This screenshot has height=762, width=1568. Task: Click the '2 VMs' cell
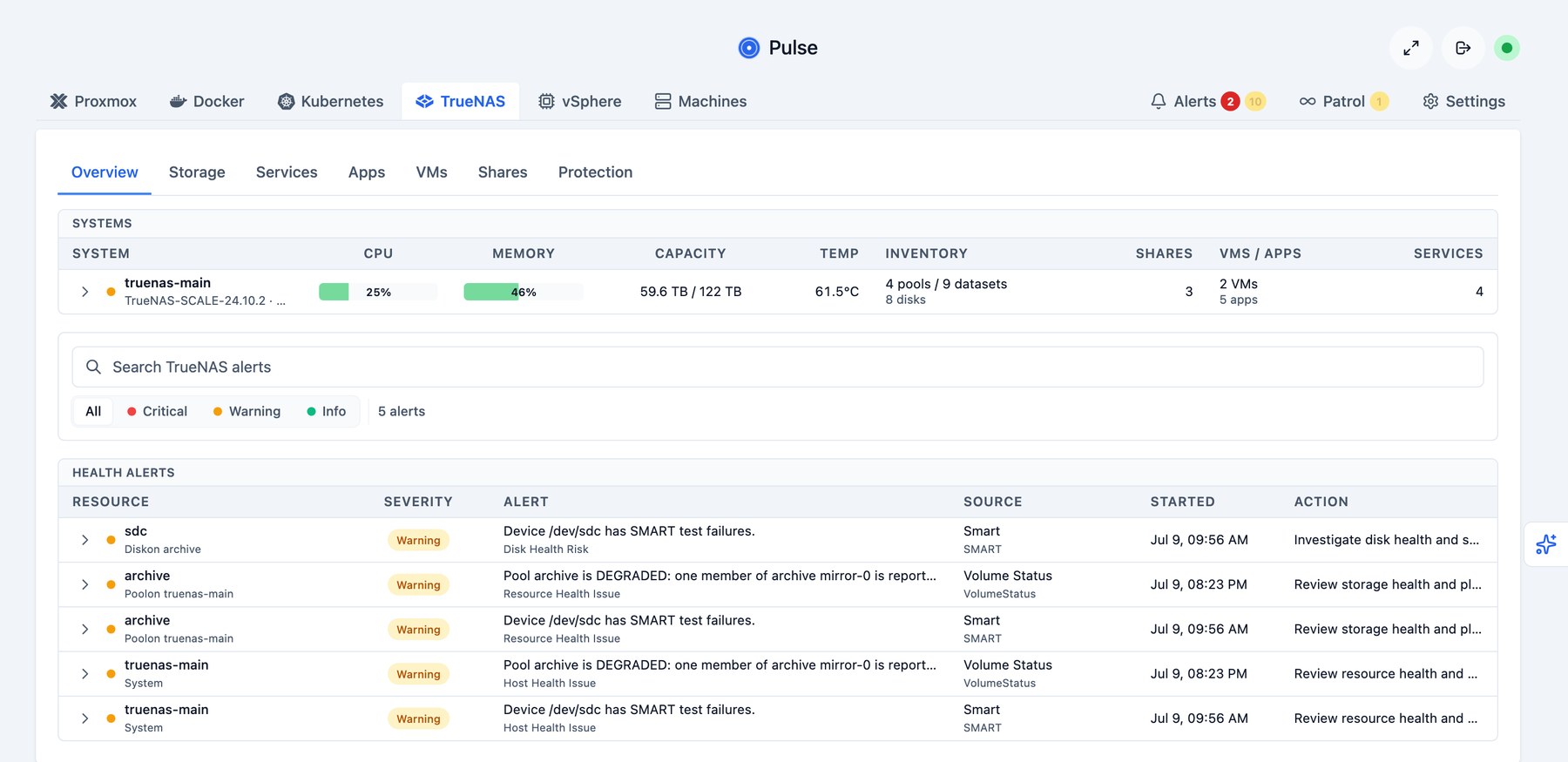pyautogui.click(x=1239, y=284)
